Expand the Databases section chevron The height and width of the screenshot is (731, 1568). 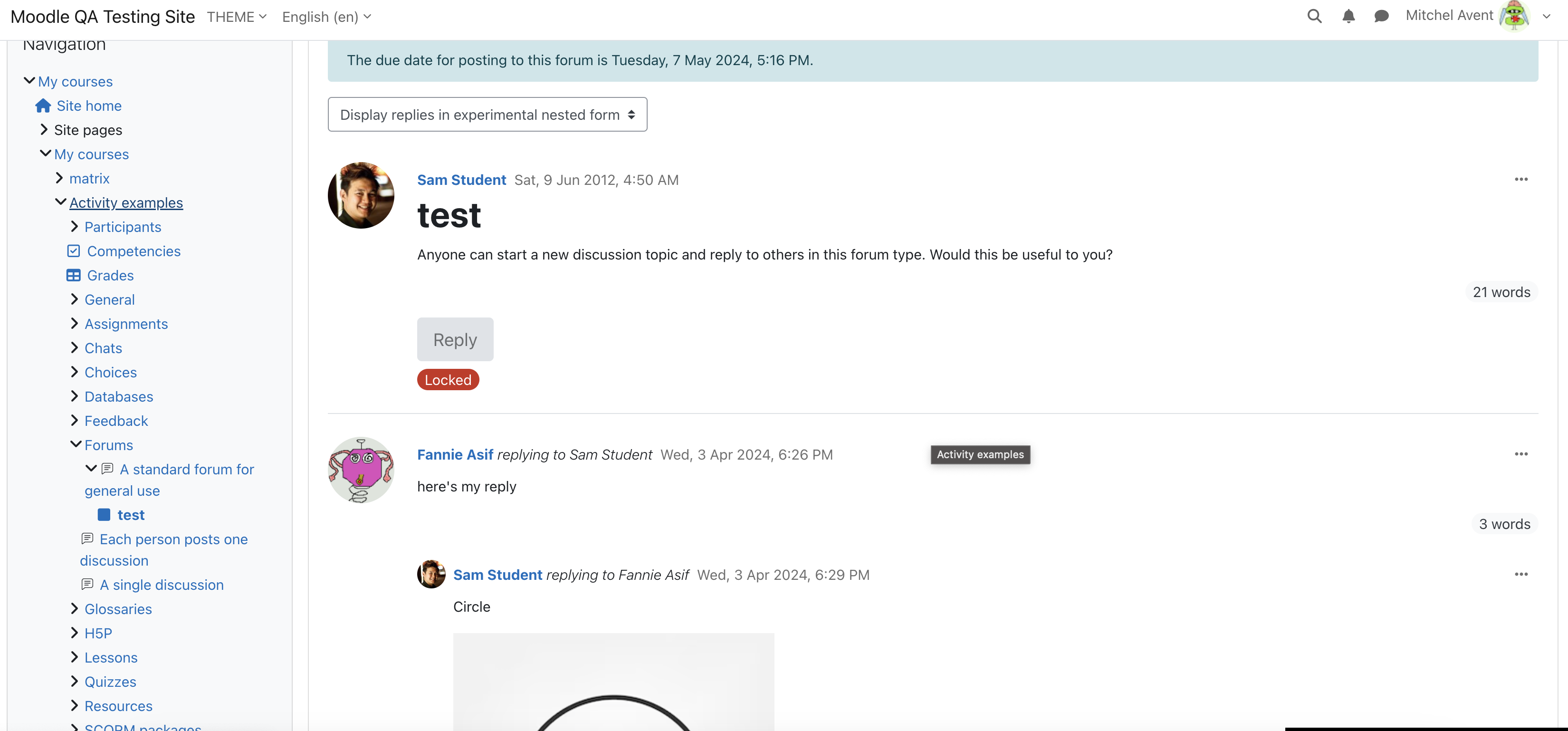click(74, 396)
